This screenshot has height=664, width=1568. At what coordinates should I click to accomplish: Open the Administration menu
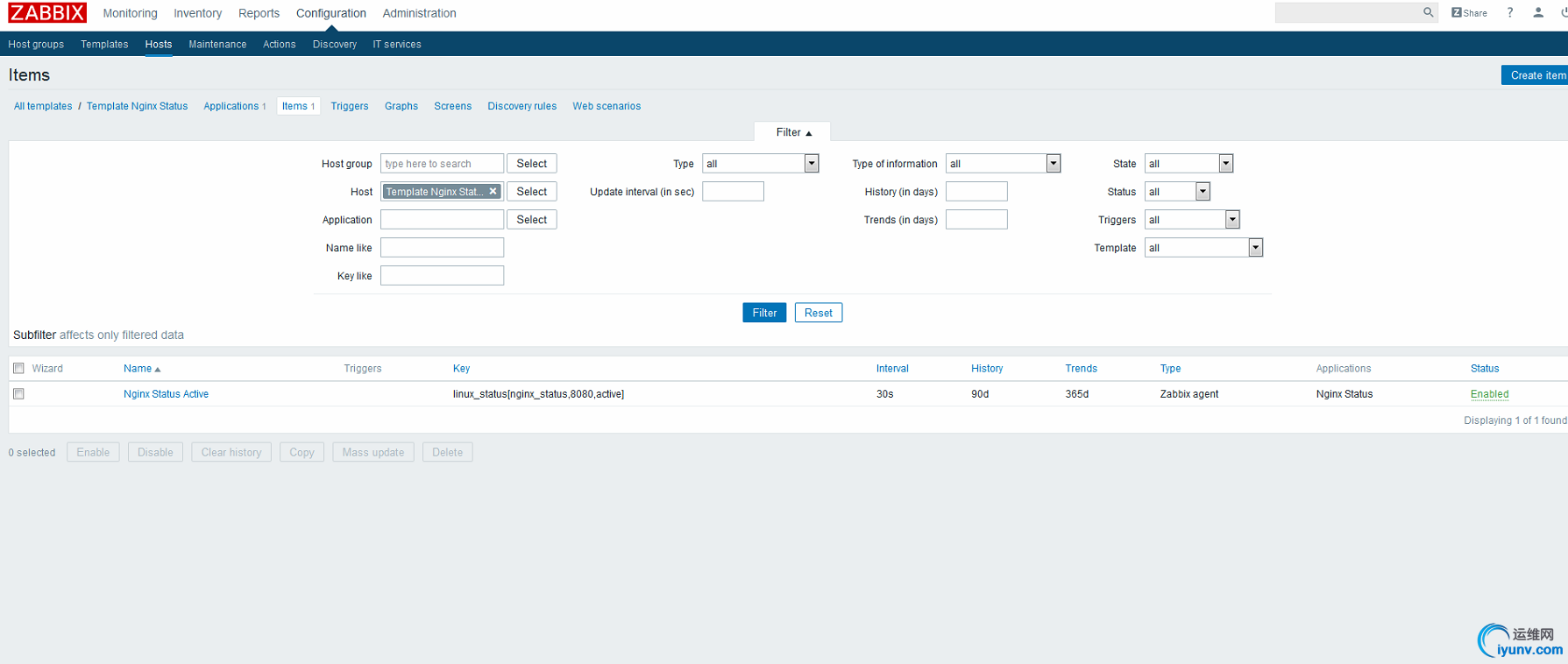419,13
